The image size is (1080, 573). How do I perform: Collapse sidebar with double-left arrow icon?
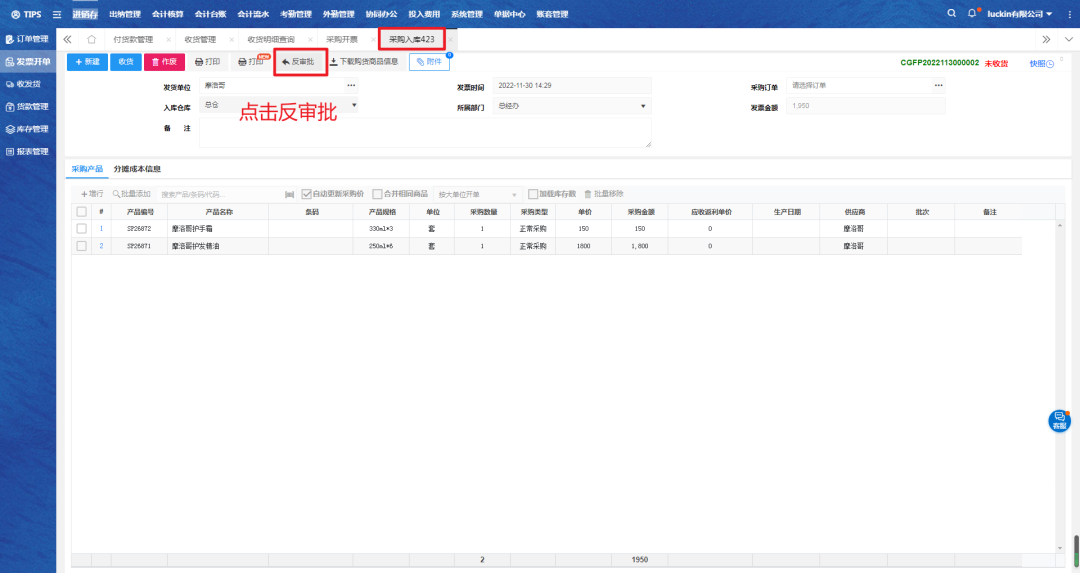point(67,39)
